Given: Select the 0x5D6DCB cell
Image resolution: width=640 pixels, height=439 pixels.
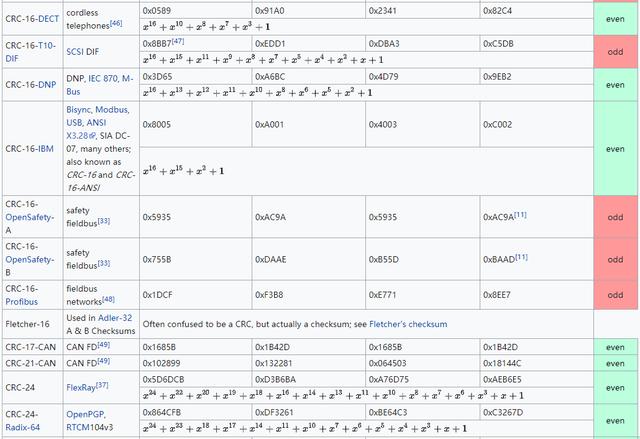Looking at the screenshot, I should (x=196, y=379).
